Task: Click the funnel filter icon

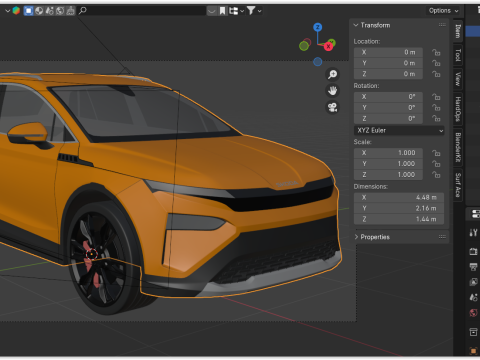Action: click(251, 11)
